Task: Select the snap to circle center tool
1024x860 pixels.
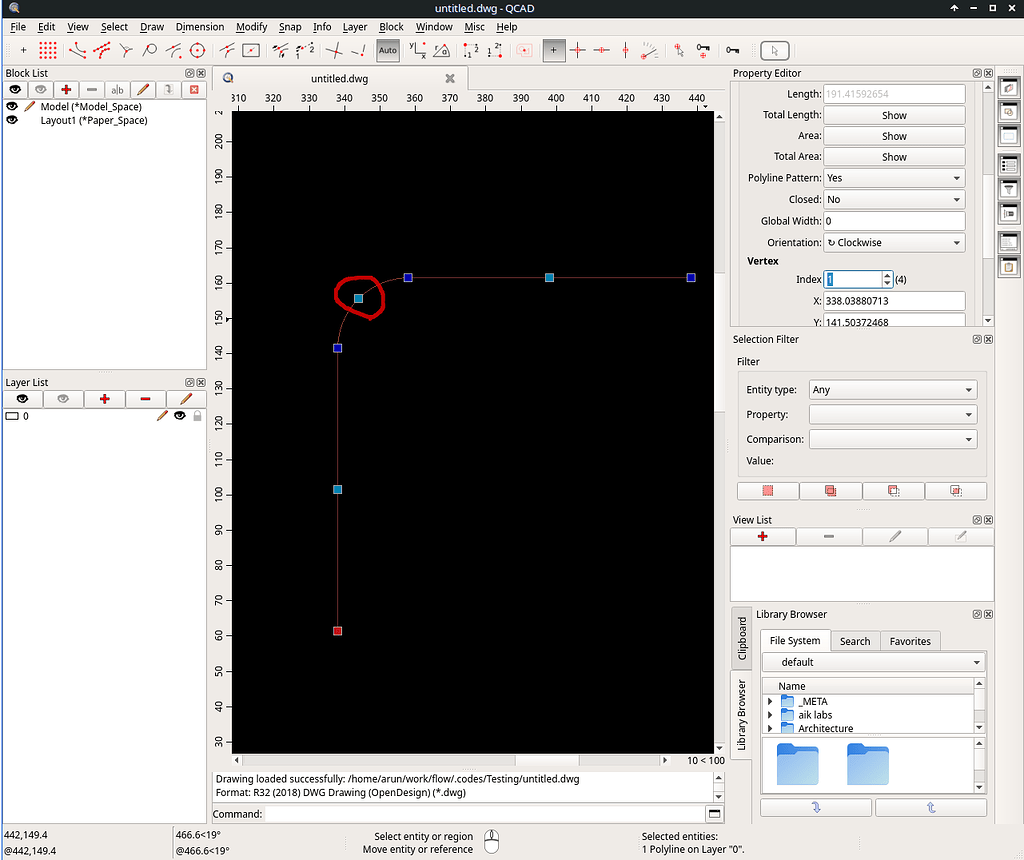Action: 197,50
